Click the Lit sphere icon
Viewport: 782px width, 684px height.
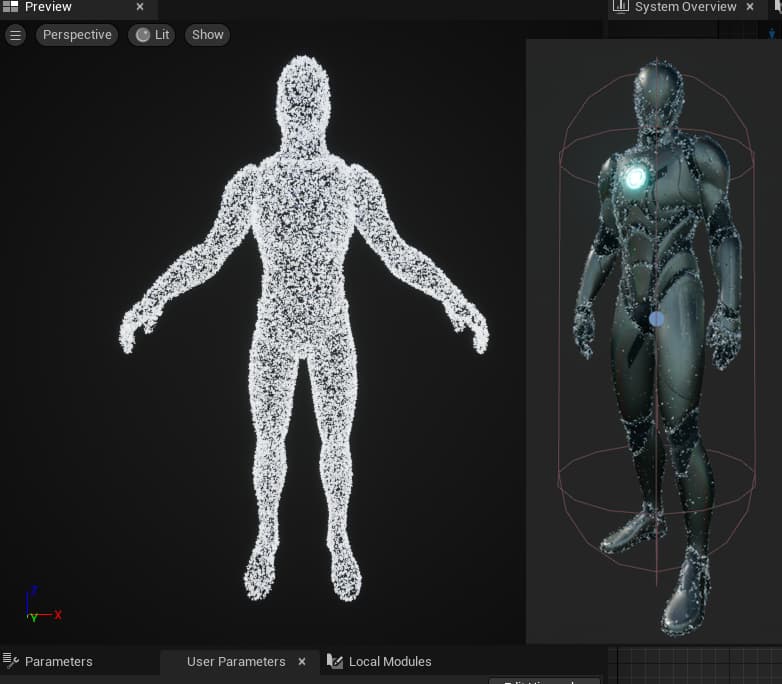tap(143, 35)
